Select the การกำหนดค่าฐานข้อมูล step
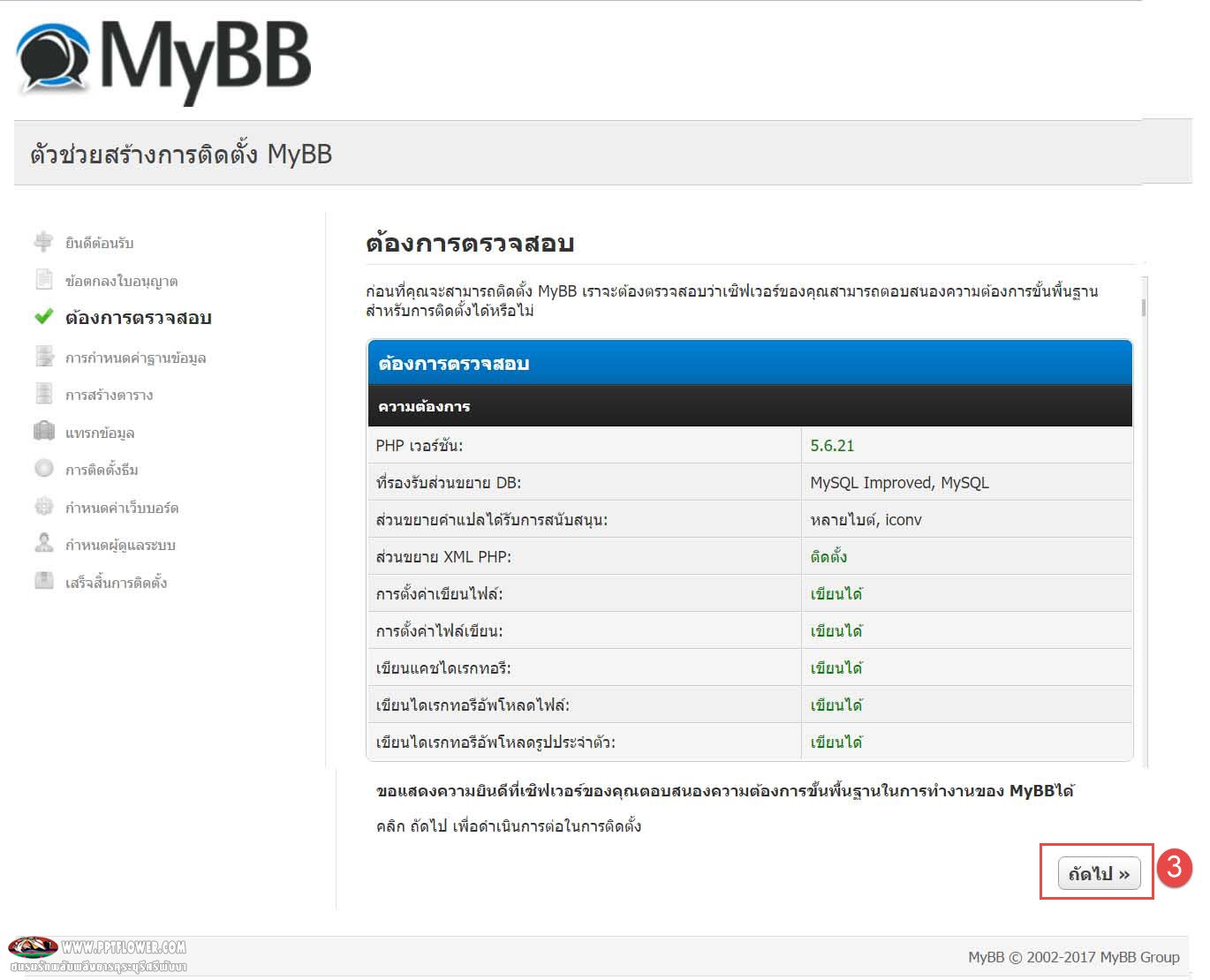This screenshot has height=980, width=1210. point(136,358)
